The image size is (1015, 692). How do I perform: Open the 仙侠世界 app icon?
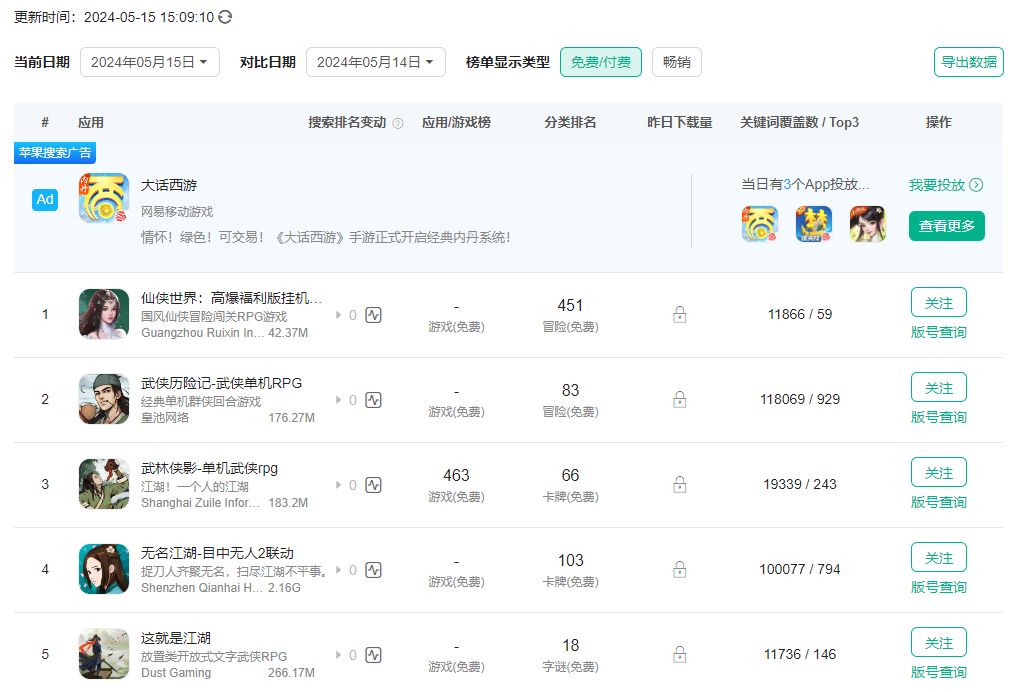[x=104, y=314]
